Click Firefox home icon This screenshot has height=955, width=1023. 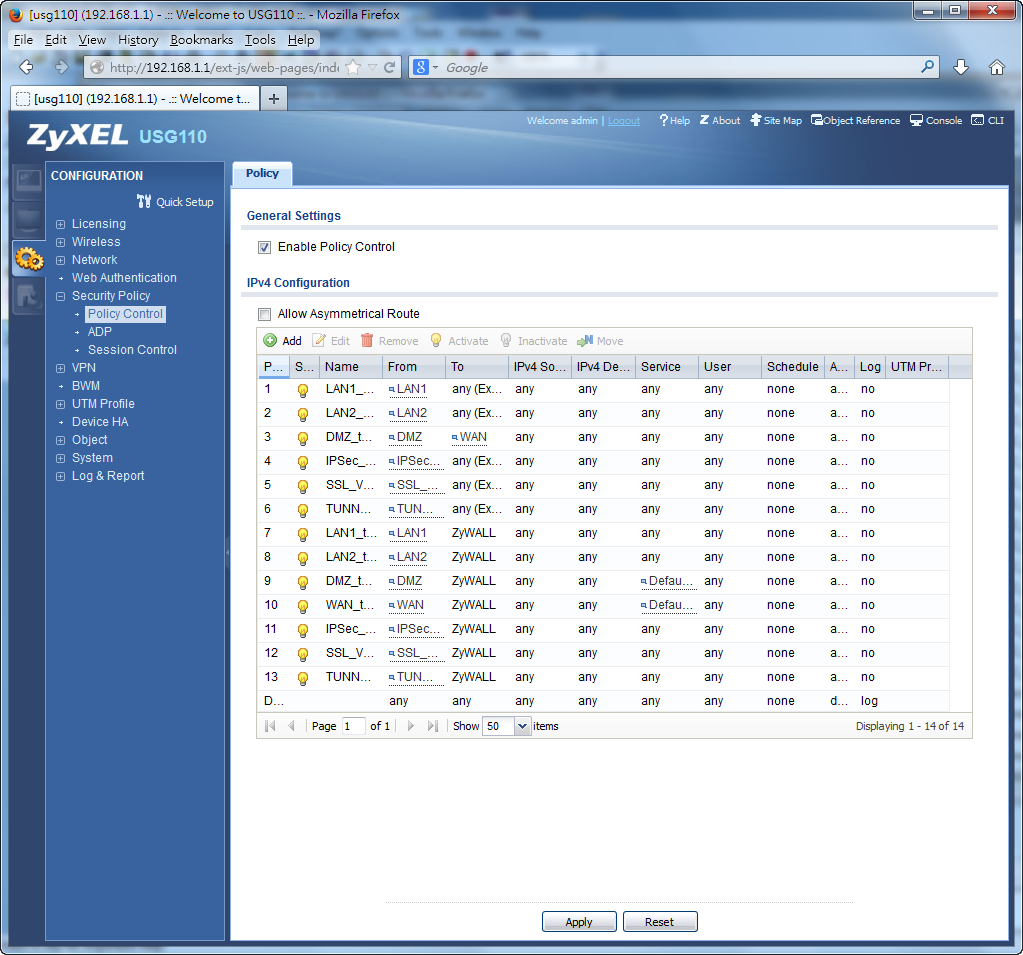tap(996, 67)
